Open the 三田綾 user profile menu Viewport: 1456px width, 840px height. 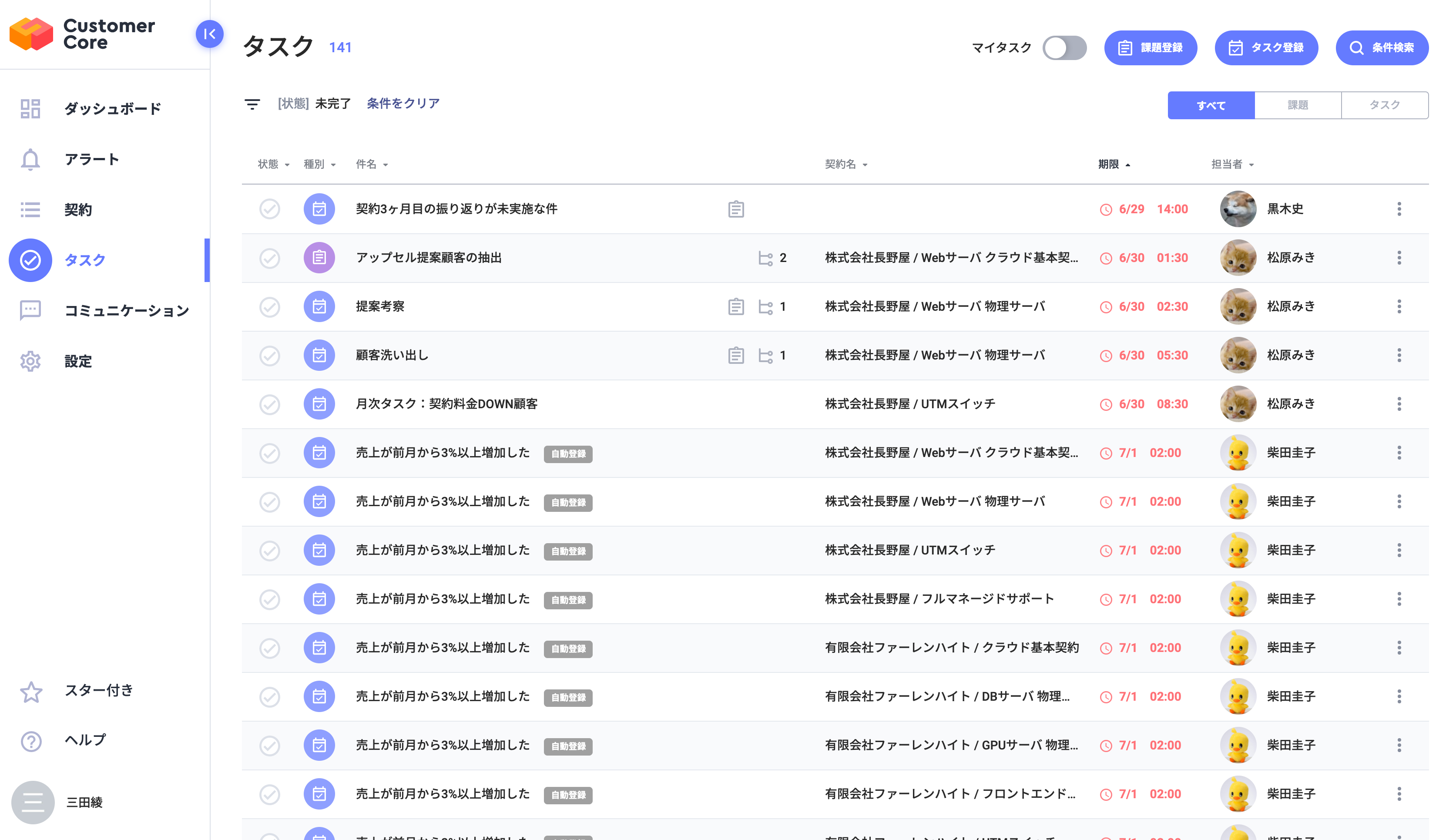33,802
